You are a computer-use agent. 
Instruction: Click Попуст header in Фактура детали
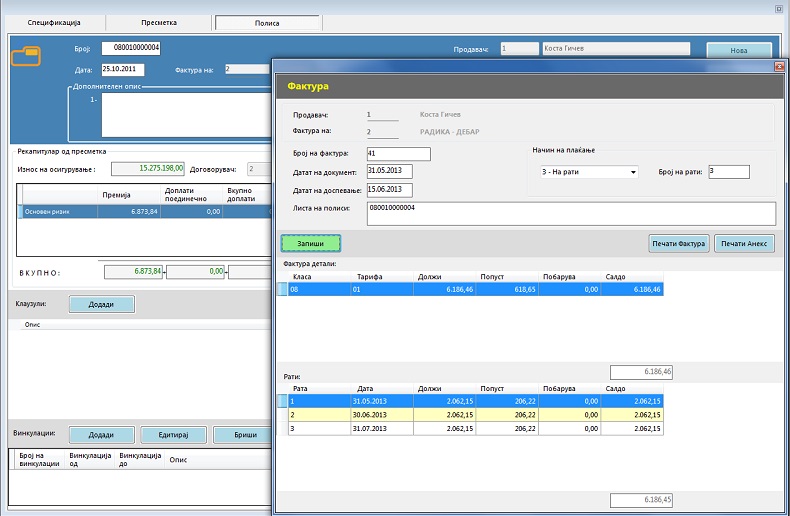tap(507, 277)
